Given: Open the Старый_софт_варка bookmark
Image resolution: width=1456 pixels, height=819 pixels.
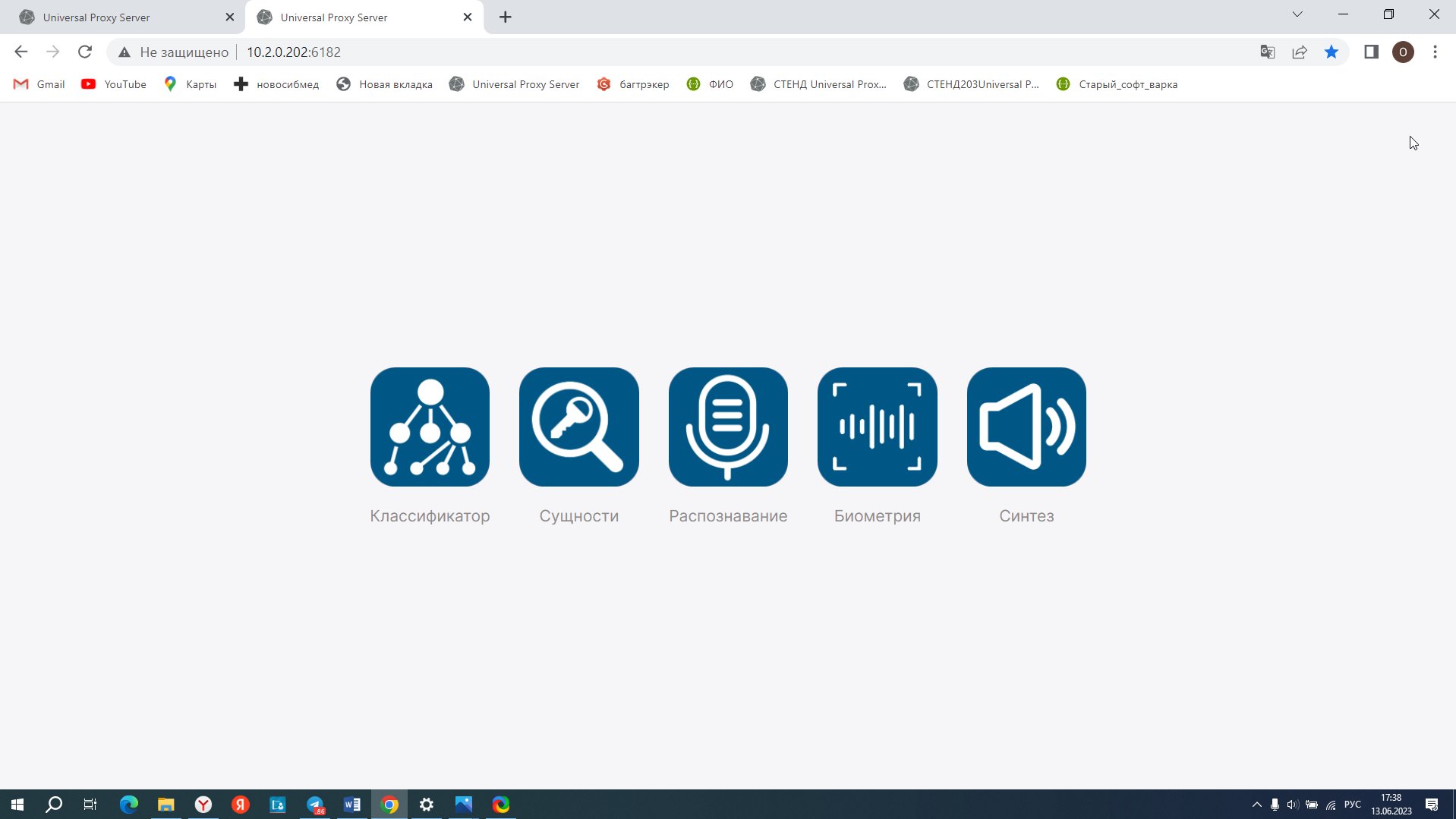Looking at the screenshot, I should [x=1117, y=84].
